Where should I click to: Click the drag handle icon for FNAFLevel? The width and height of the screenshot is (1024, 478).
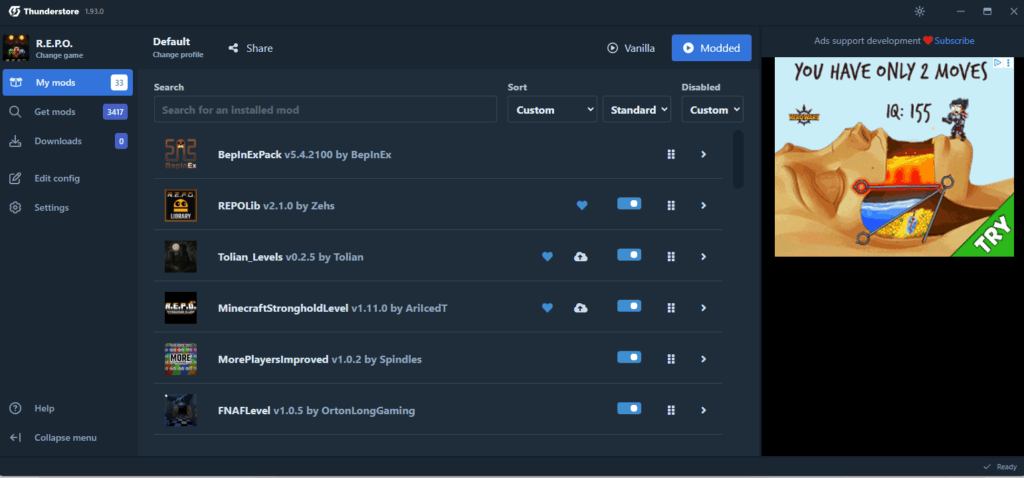pos(671,410)
